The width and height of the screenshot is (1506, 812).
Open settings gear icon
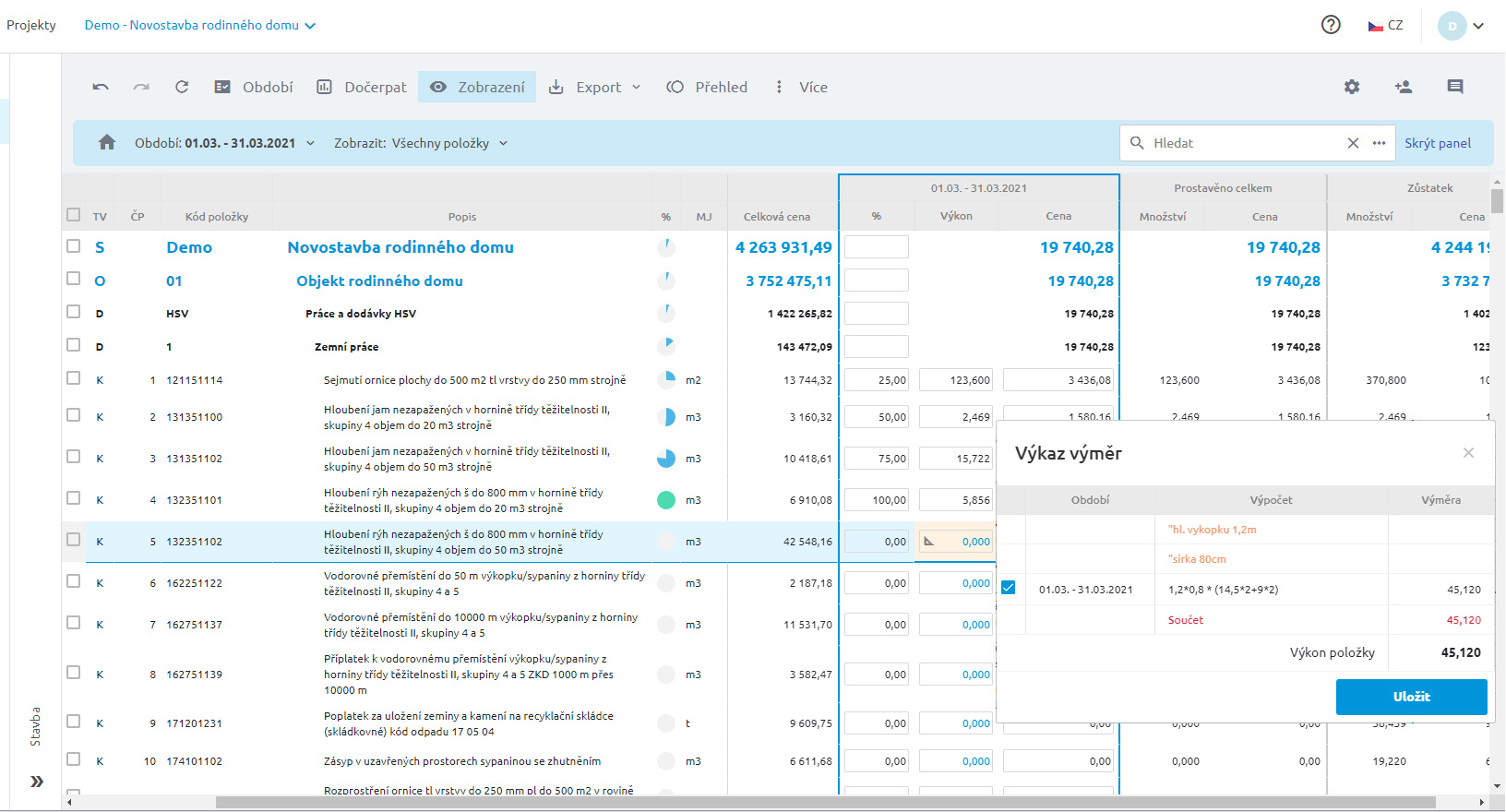1352,87
